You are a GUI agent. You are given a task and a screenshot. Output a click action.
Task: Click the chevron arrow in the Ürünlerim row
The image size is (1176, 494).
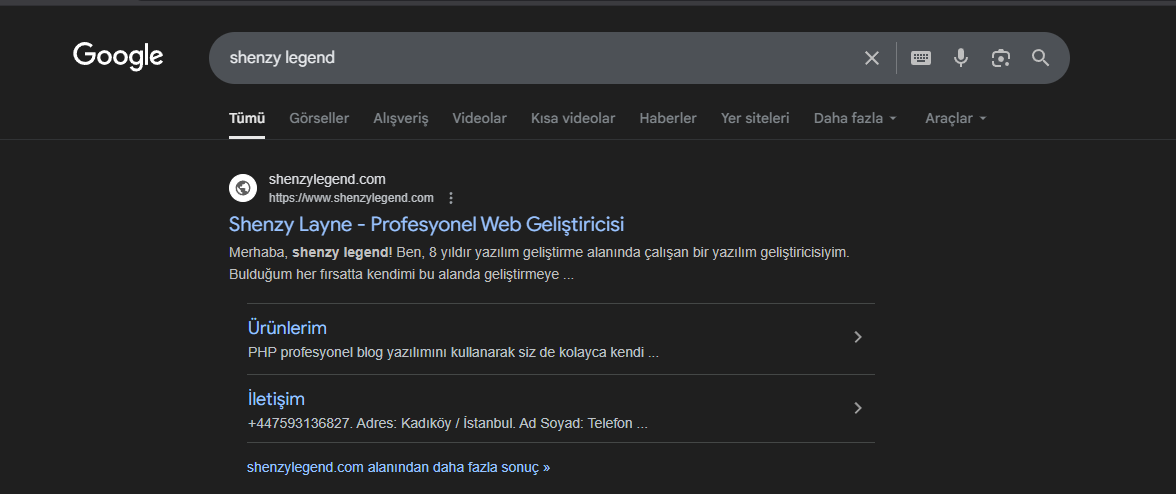coord(858,337)
